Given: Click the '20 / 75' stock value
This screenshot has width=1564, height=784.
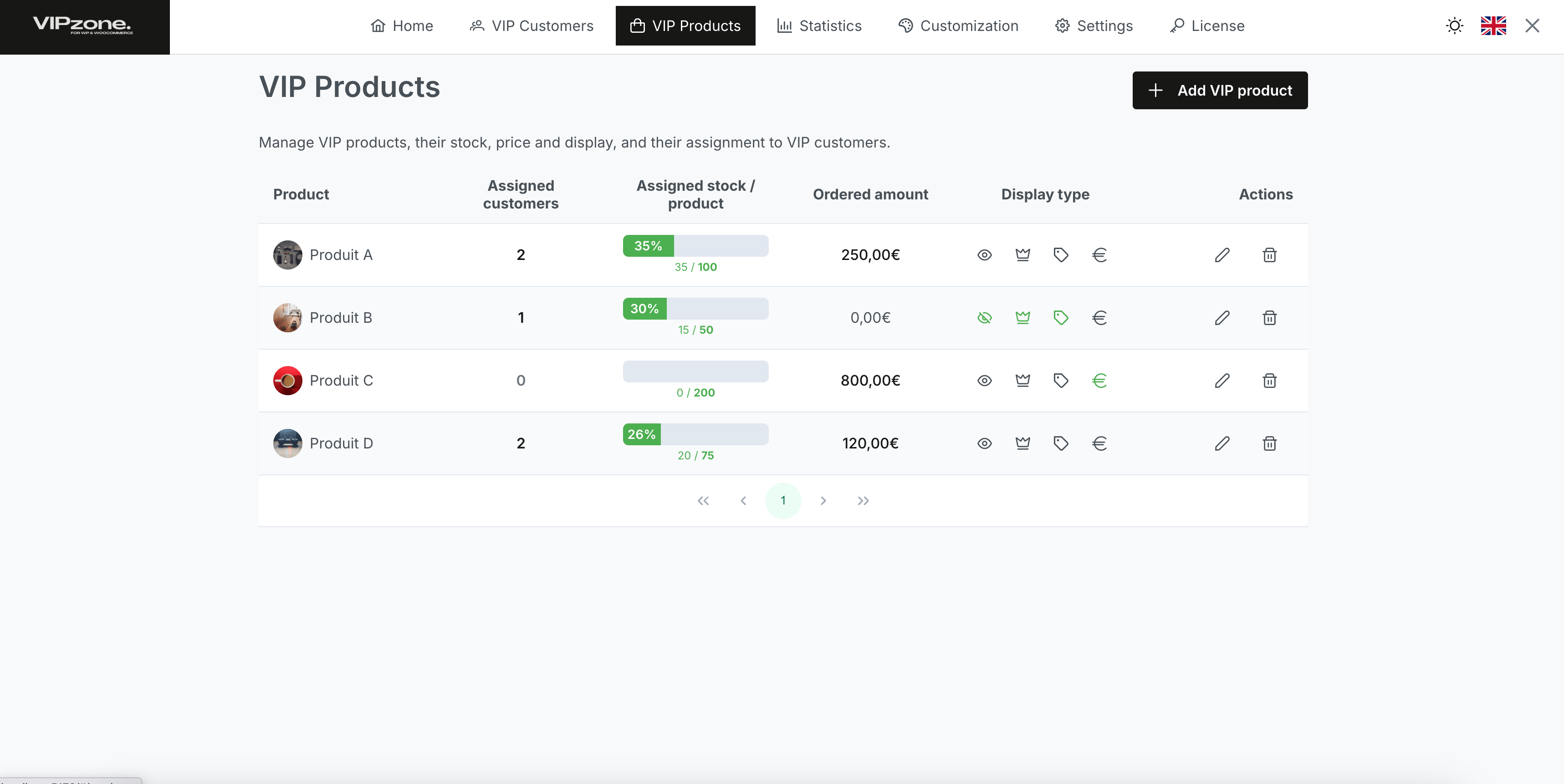Looking at the screenshot, I should pos(696,456).
